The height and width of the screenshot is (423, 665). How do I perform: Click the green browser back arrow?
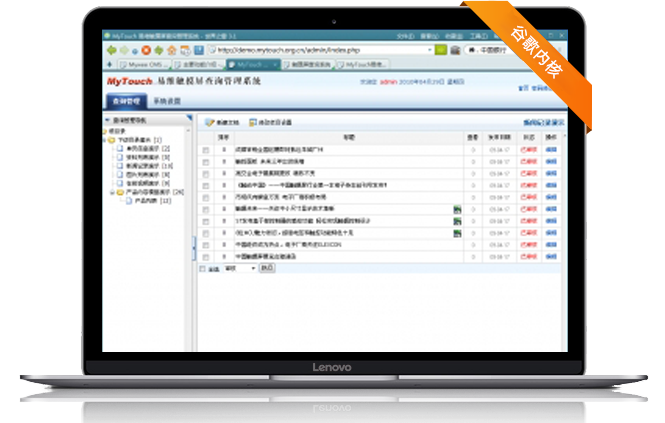(112, 50)
